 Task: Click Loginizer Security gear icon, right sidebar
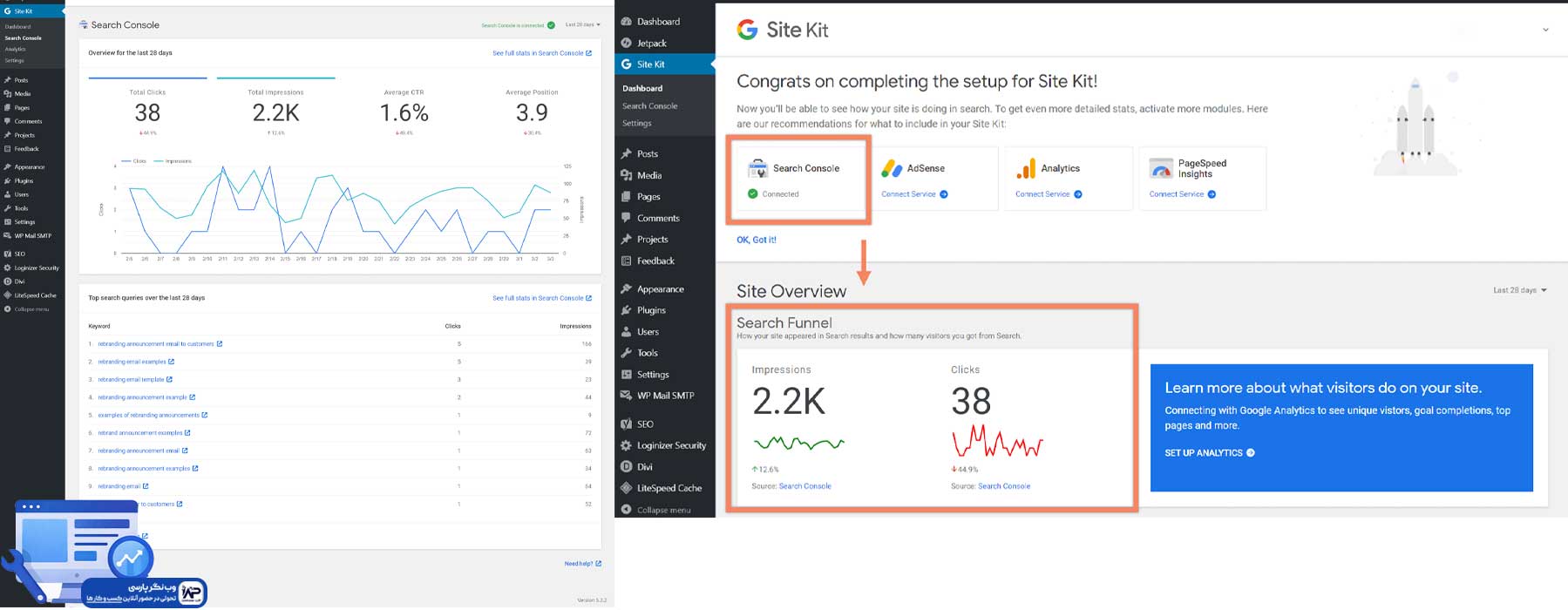626,445
